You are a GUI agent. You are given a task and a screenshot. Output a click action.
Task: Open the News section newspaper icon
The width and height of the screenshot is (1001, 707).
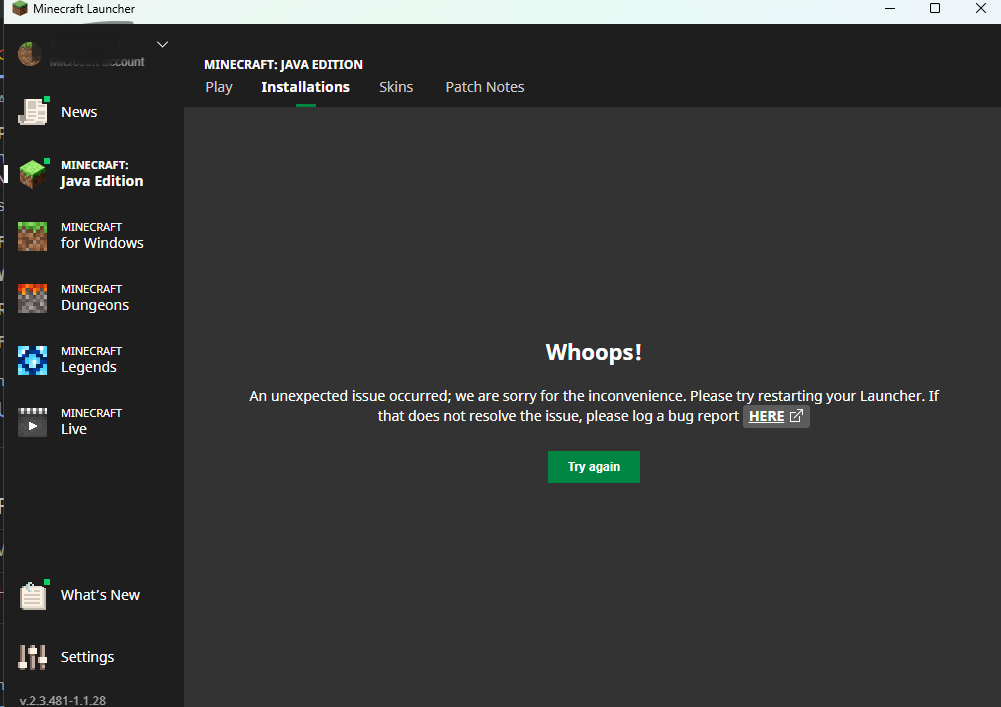click(33, 112)
